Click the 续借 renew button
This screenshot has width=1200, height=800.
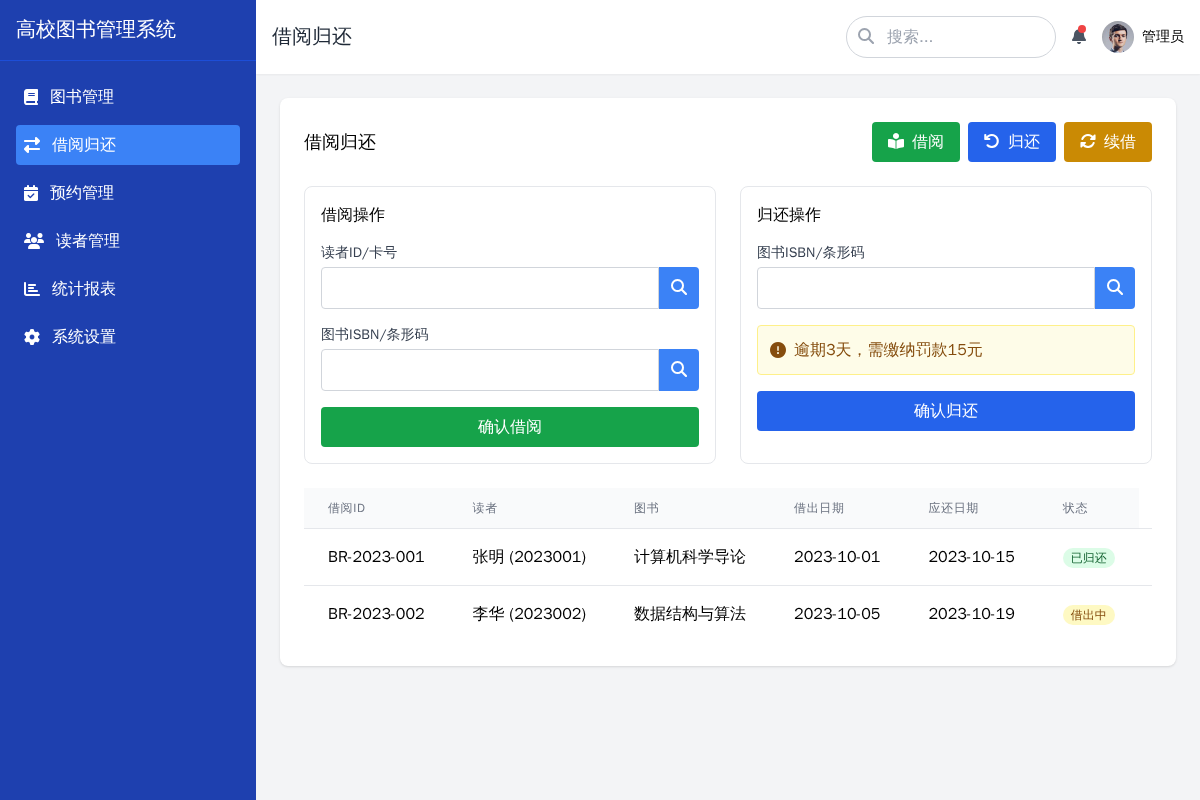tap(1107, 141)
